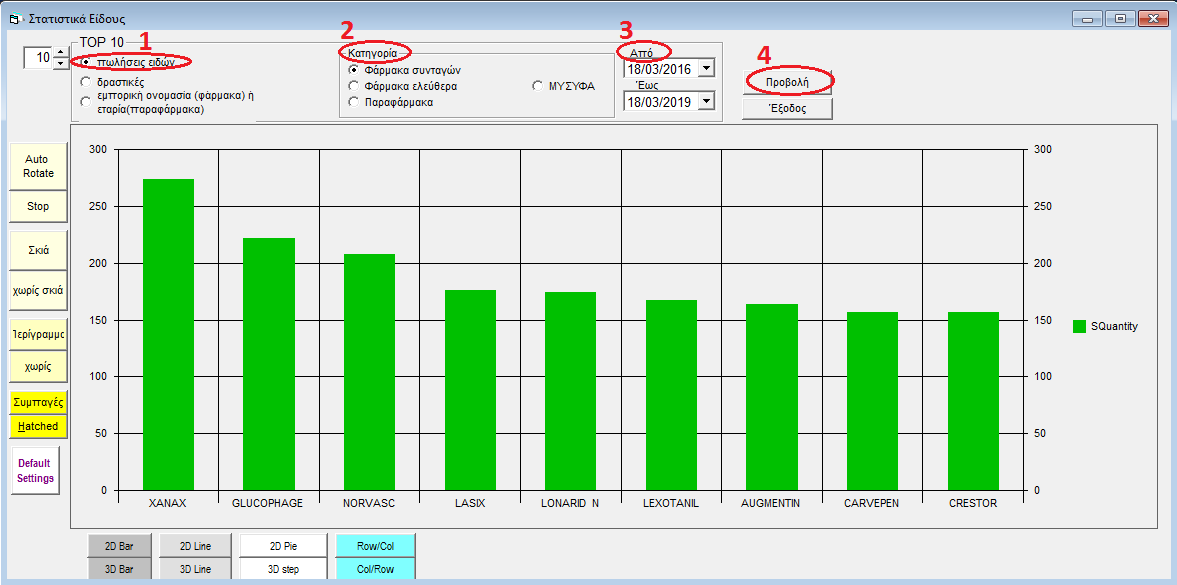Switch chart to 2D Bar
The image size is (1177, 585).
[119, 546]
